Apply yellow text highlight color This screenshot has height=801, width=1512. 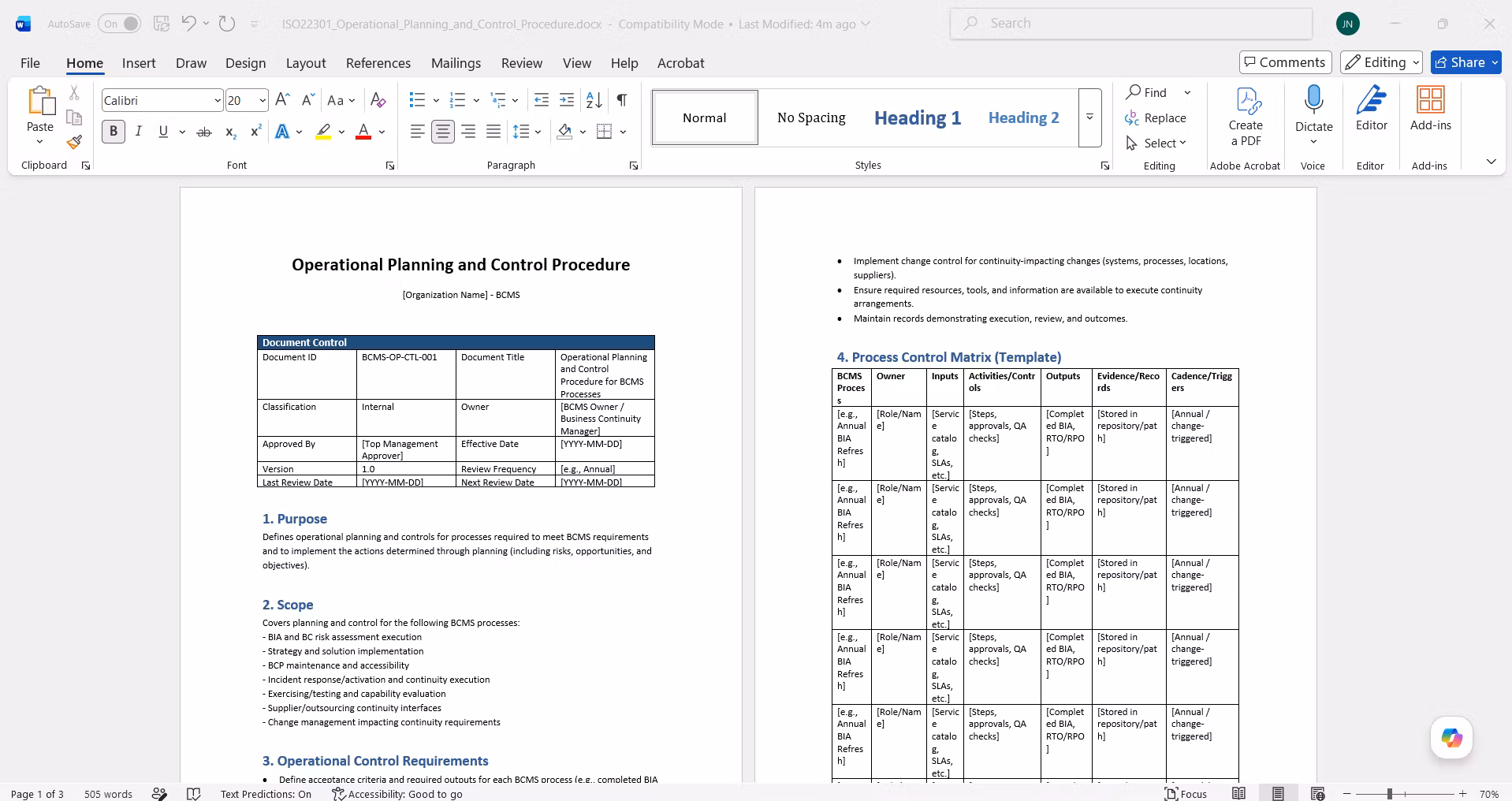pos(323,132)
